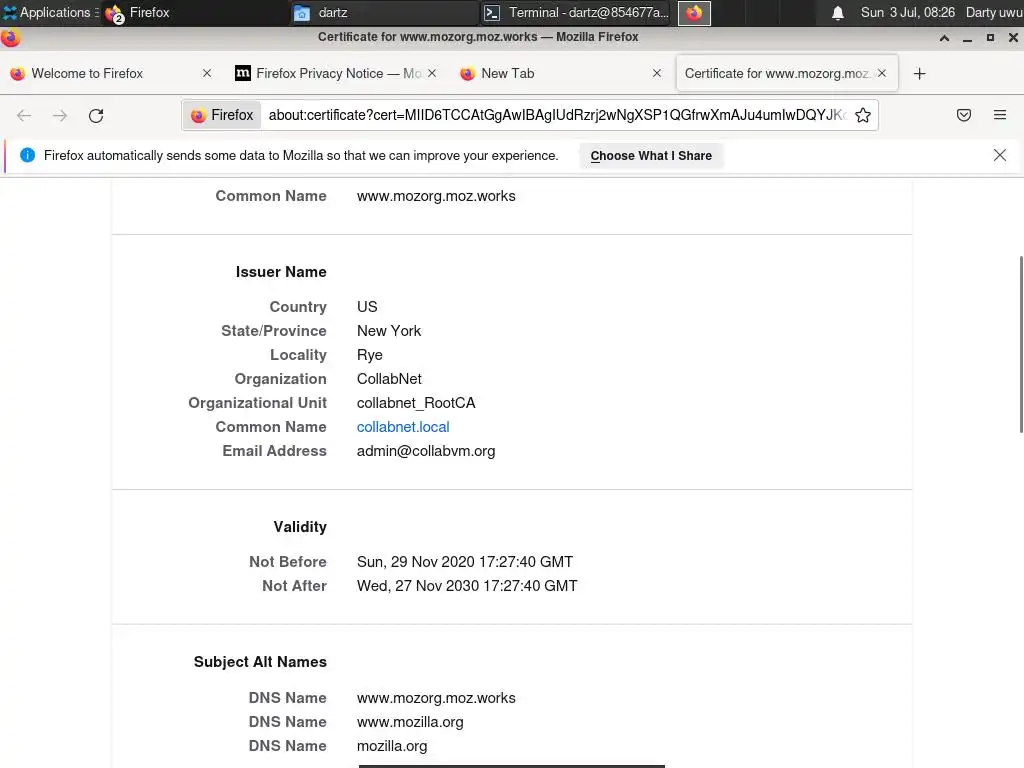Click the Not After date Wed, 27 Nov 2030
The width and height of the screenshot is (1024, 768).
pyautogui.click(x=467, y=586)
